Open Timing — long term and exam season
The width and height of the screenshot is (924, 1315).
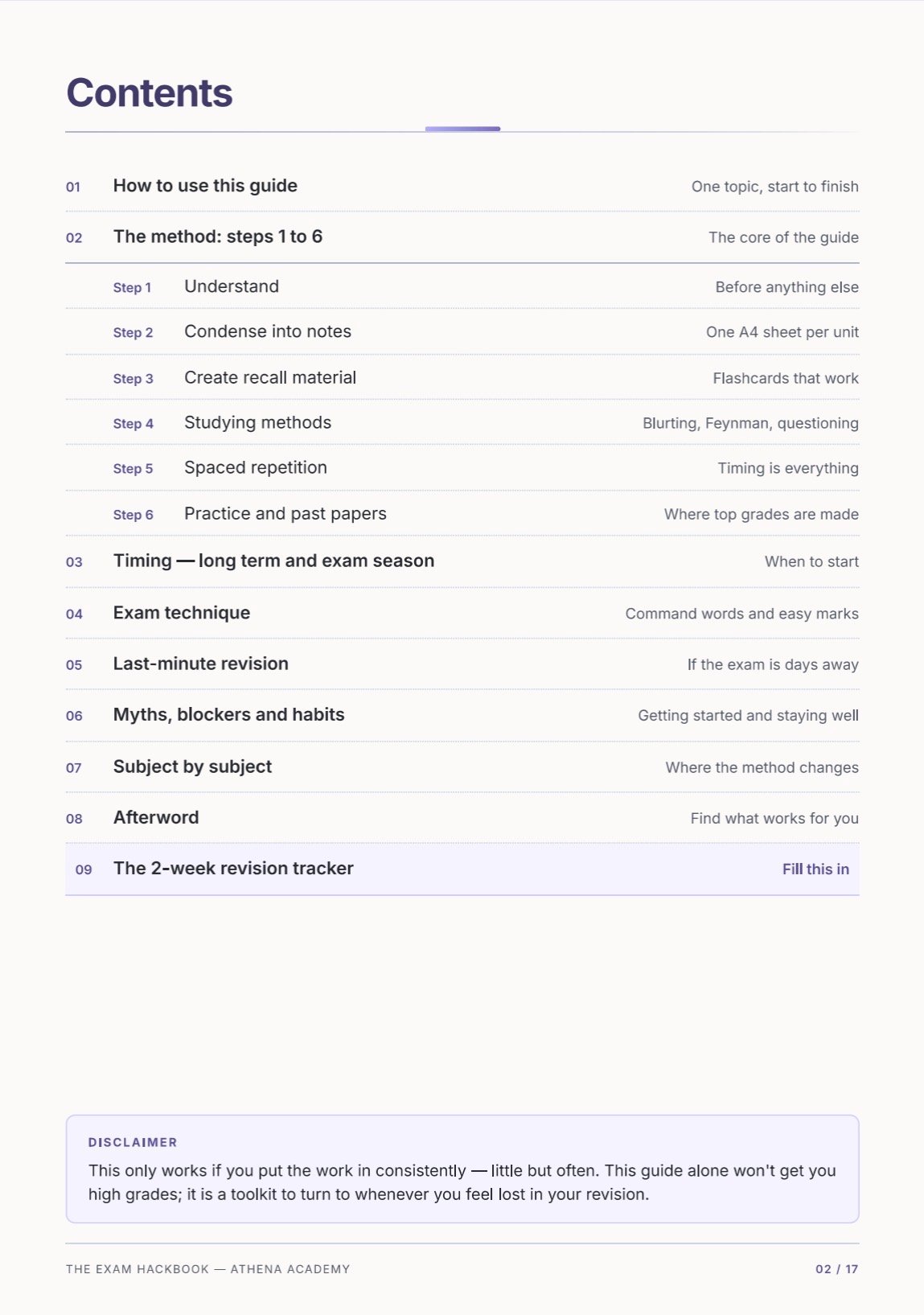pyautogui.click(x=462, y=561)
